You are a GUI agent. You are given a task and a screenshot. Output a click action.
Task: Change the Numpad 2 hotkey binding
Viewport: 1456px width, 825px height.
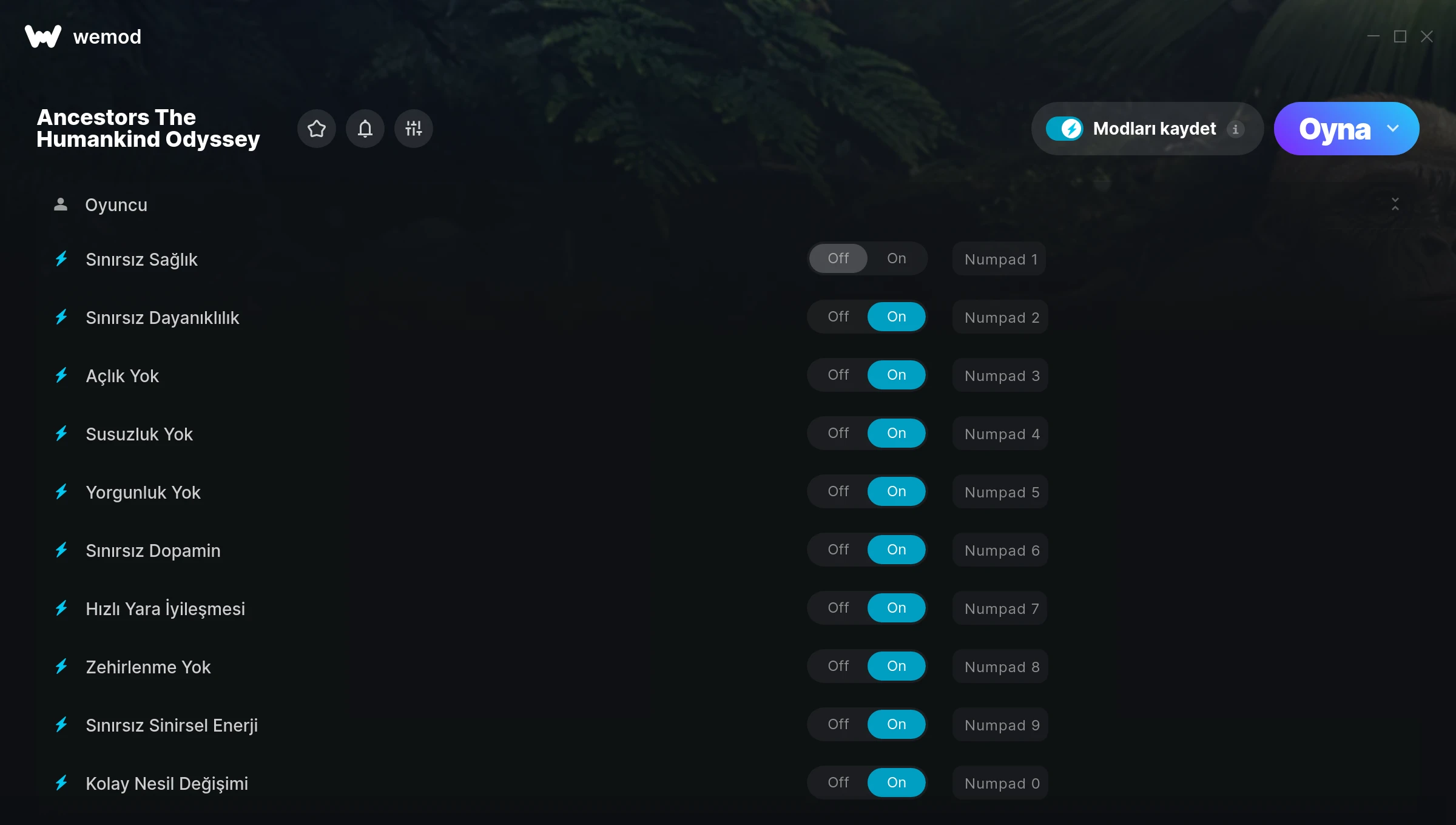click(x=1001, y=317)
